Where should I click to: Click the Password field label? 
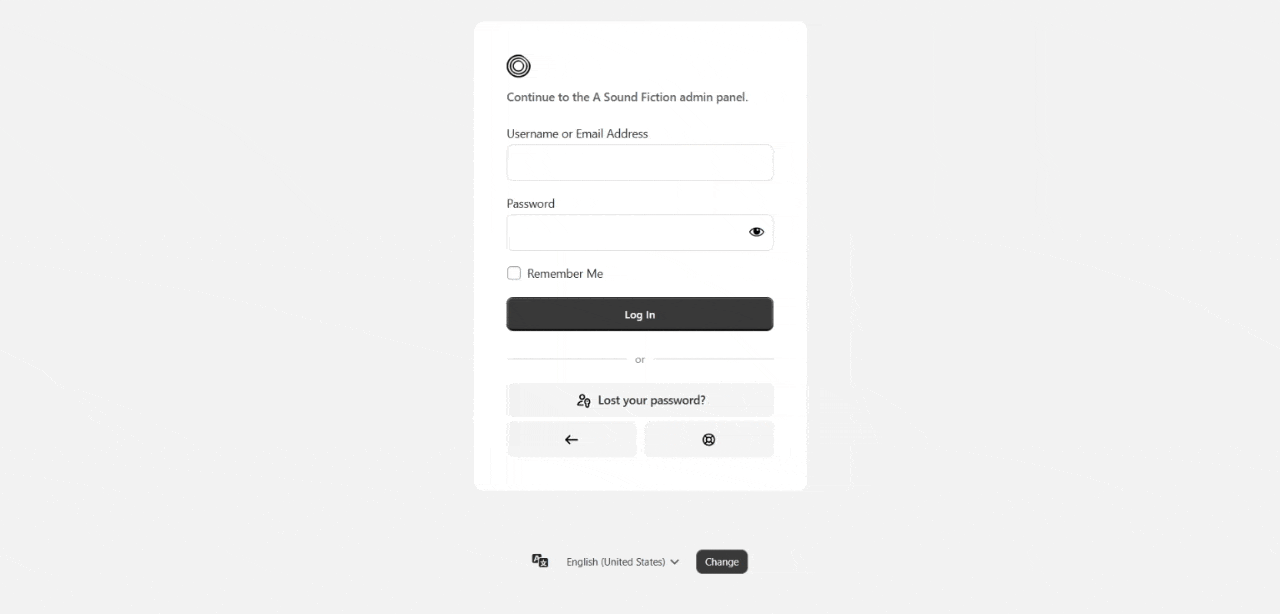coord(530,204)
